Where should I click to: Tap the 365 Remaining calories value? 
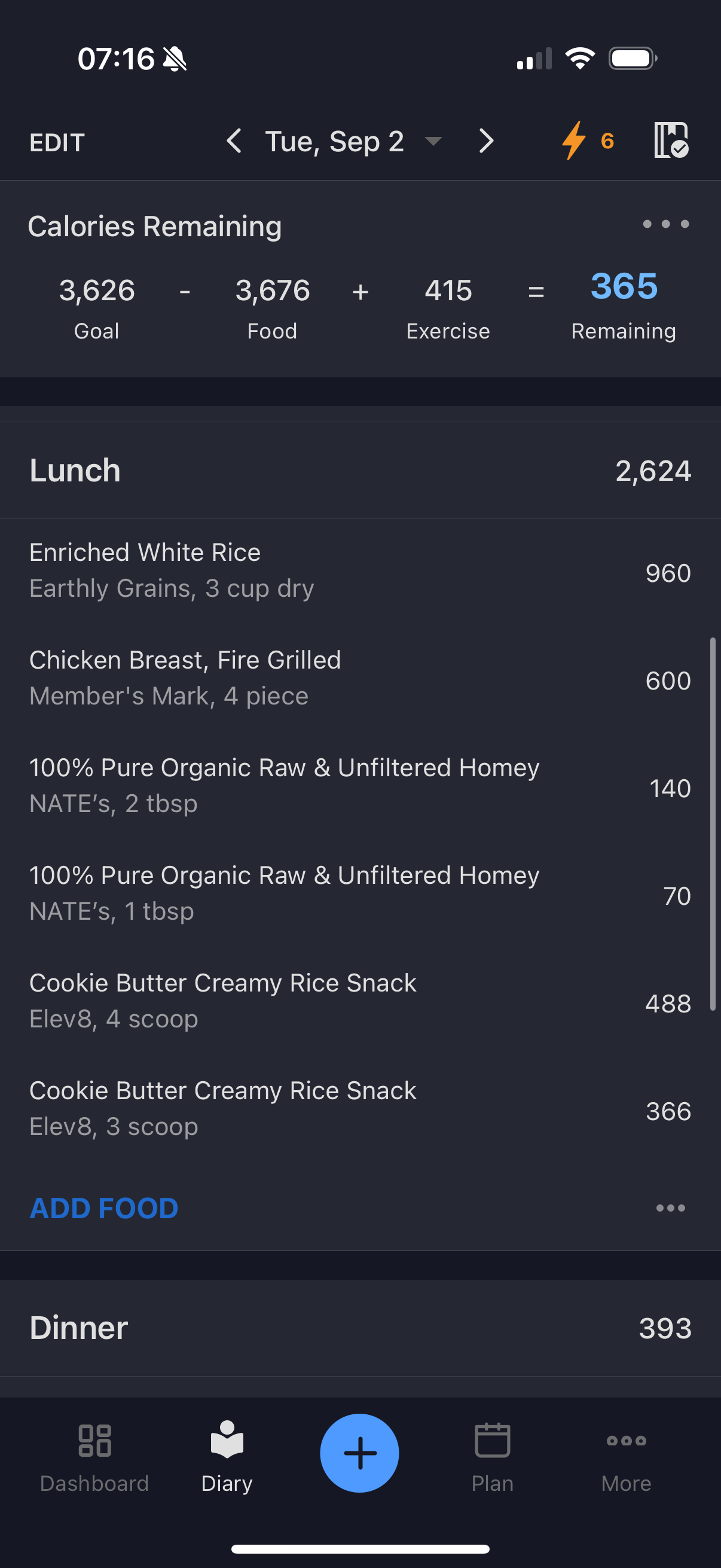(x=624, y=286)
